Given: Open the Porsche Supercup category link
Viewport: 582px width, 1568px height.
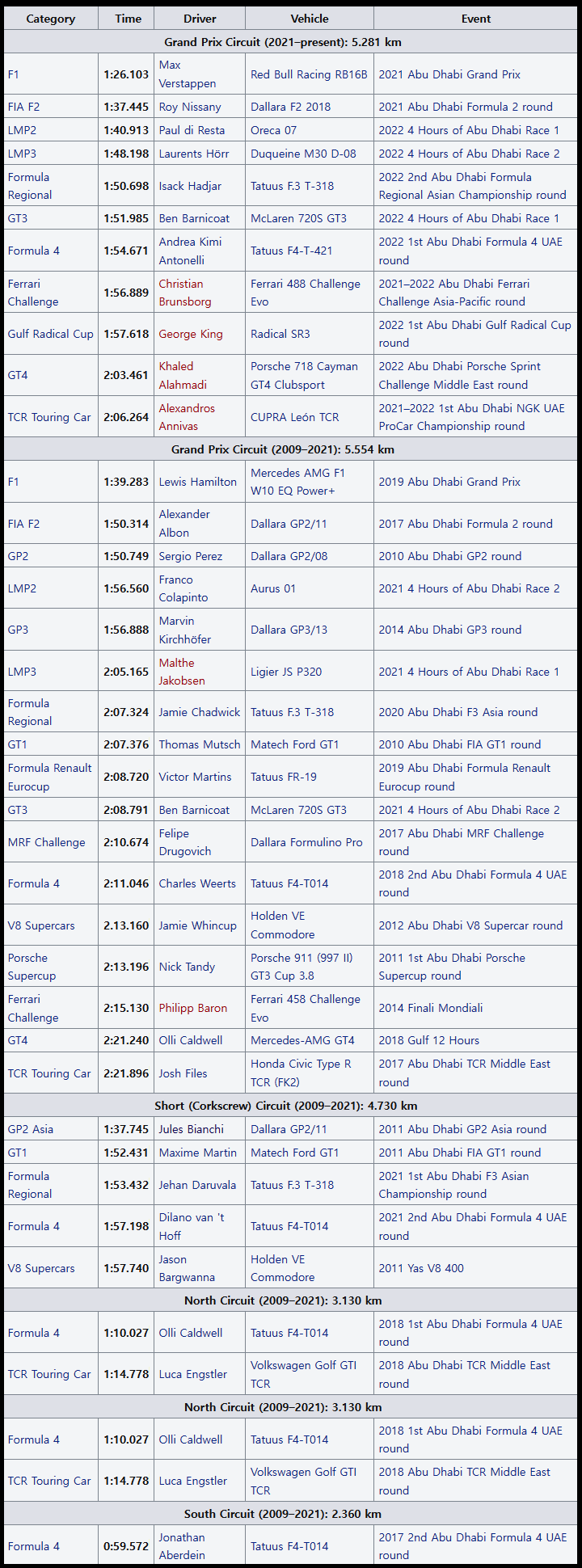Looking at the screenshot, I should tap(32, 967).
